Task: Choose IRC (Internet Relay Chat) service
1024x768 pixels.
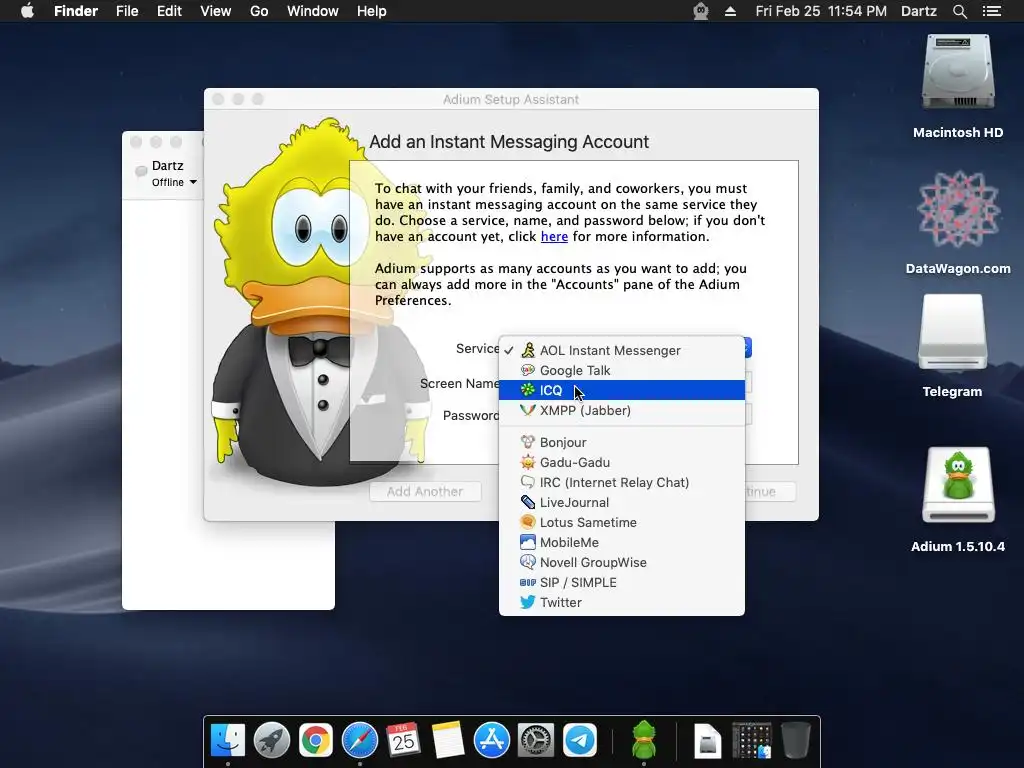Action: point(621,482)
